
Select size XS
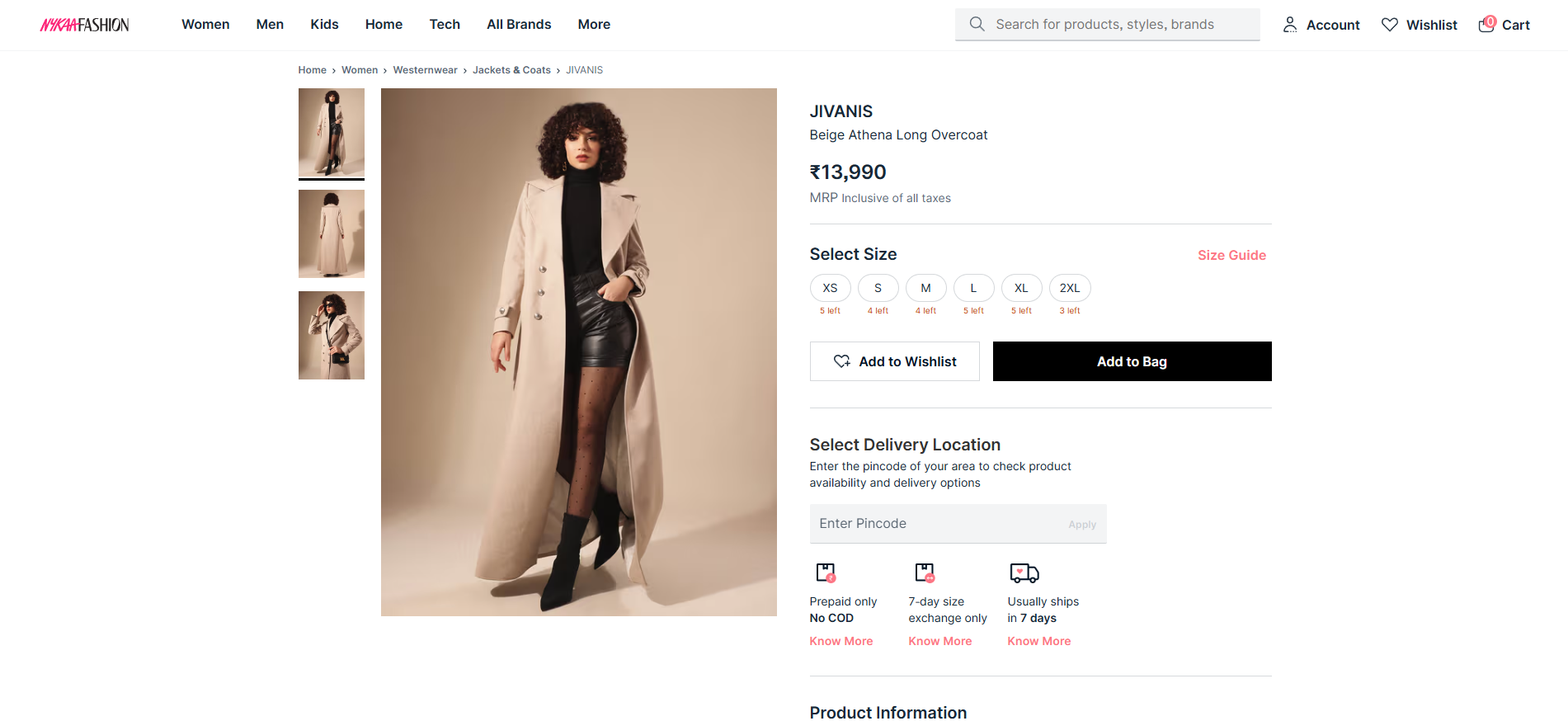click(x=830, y=288)
